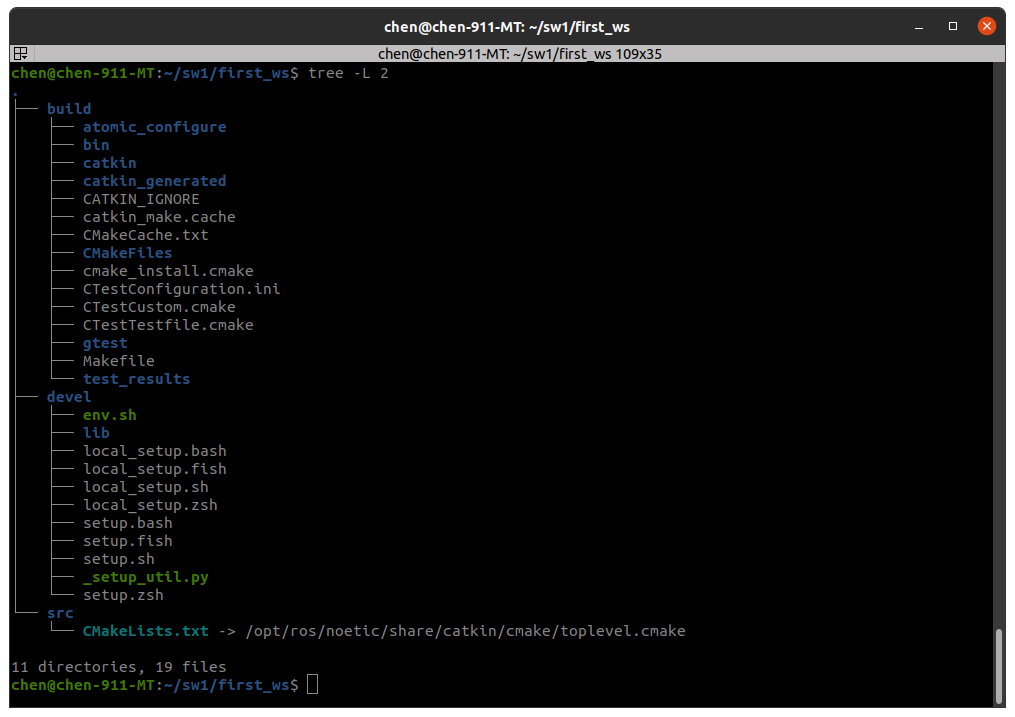Click the 'local_setup.fish' file name
1015x717 pixels.
pyautogui.click(x=155, y=469)
